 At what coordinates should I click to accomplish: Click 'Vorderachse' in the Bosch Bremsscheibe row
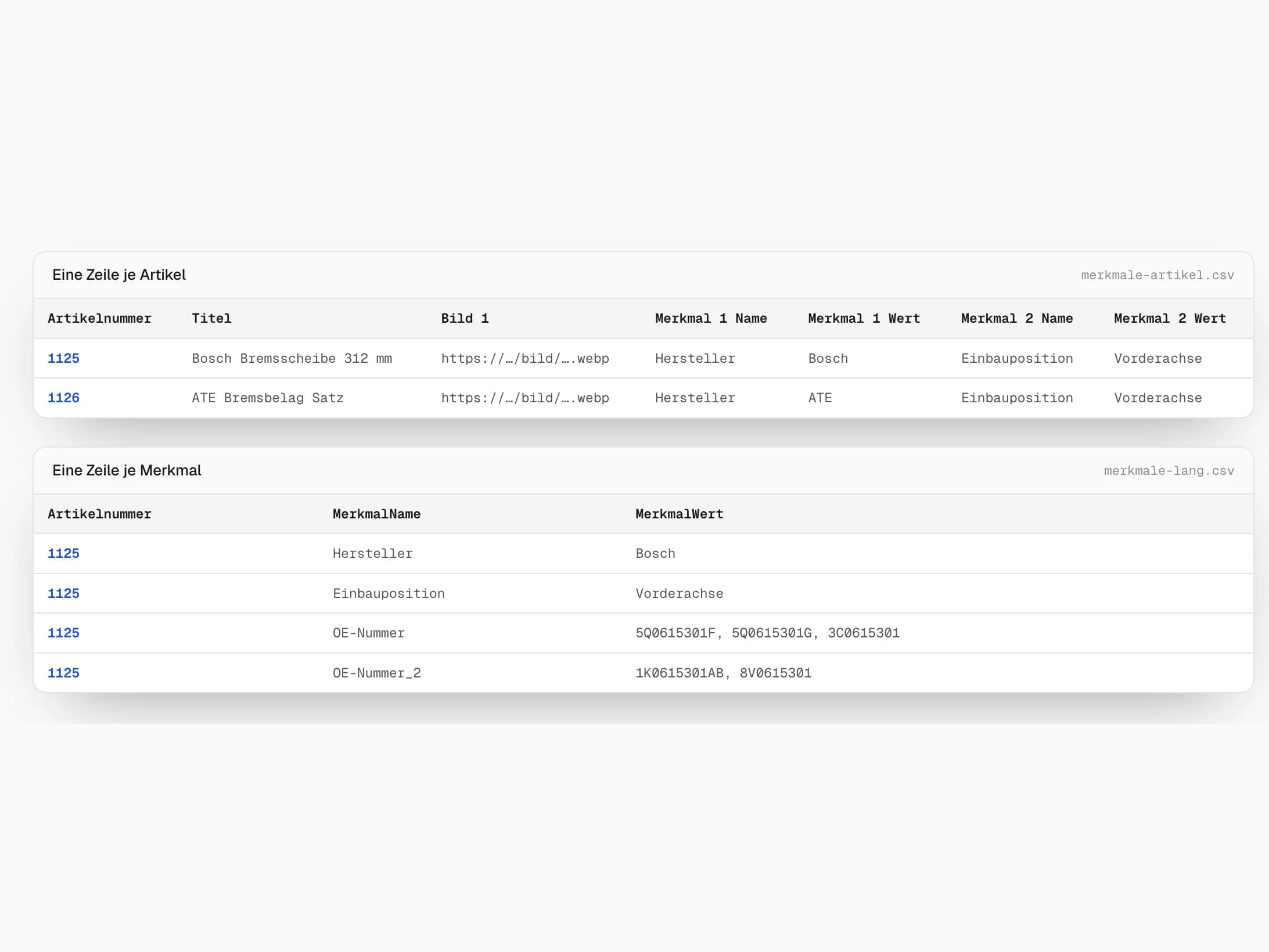tap(1157, 358)
